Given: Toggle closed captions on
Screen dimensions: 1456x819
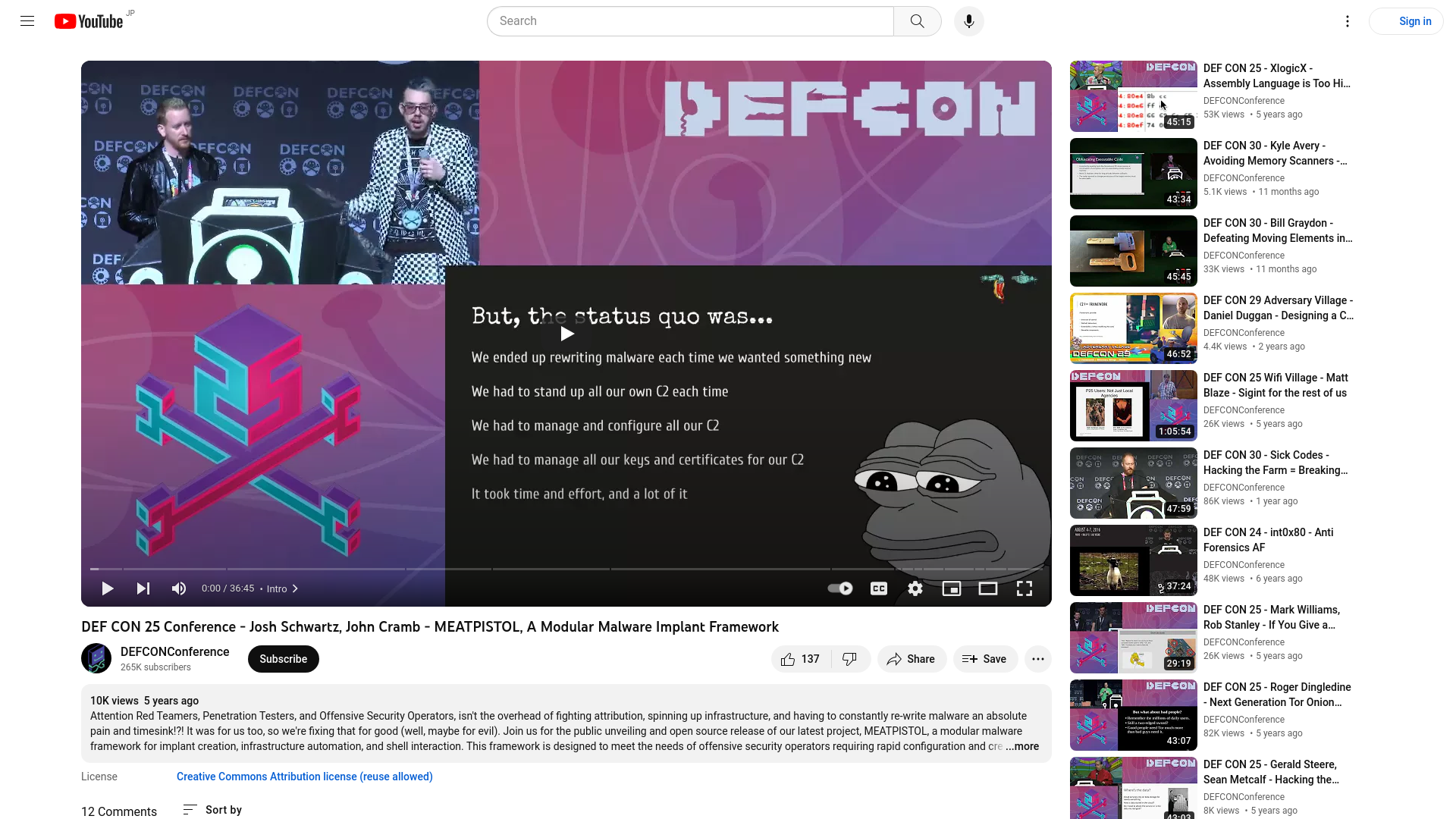Looking at the screenshot, I should point(879,588).
